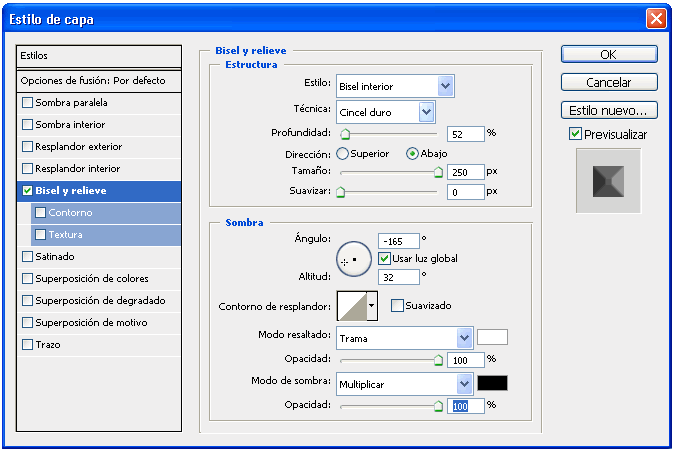Click the Tamaño value field (250)
Screen dimensions: 673x449
[x=466, y=172]
